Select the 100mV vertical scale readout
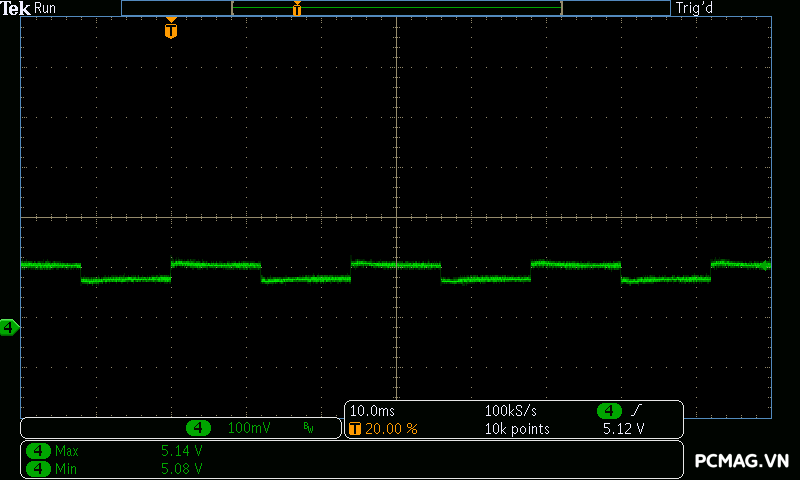 tap(249, 428)
